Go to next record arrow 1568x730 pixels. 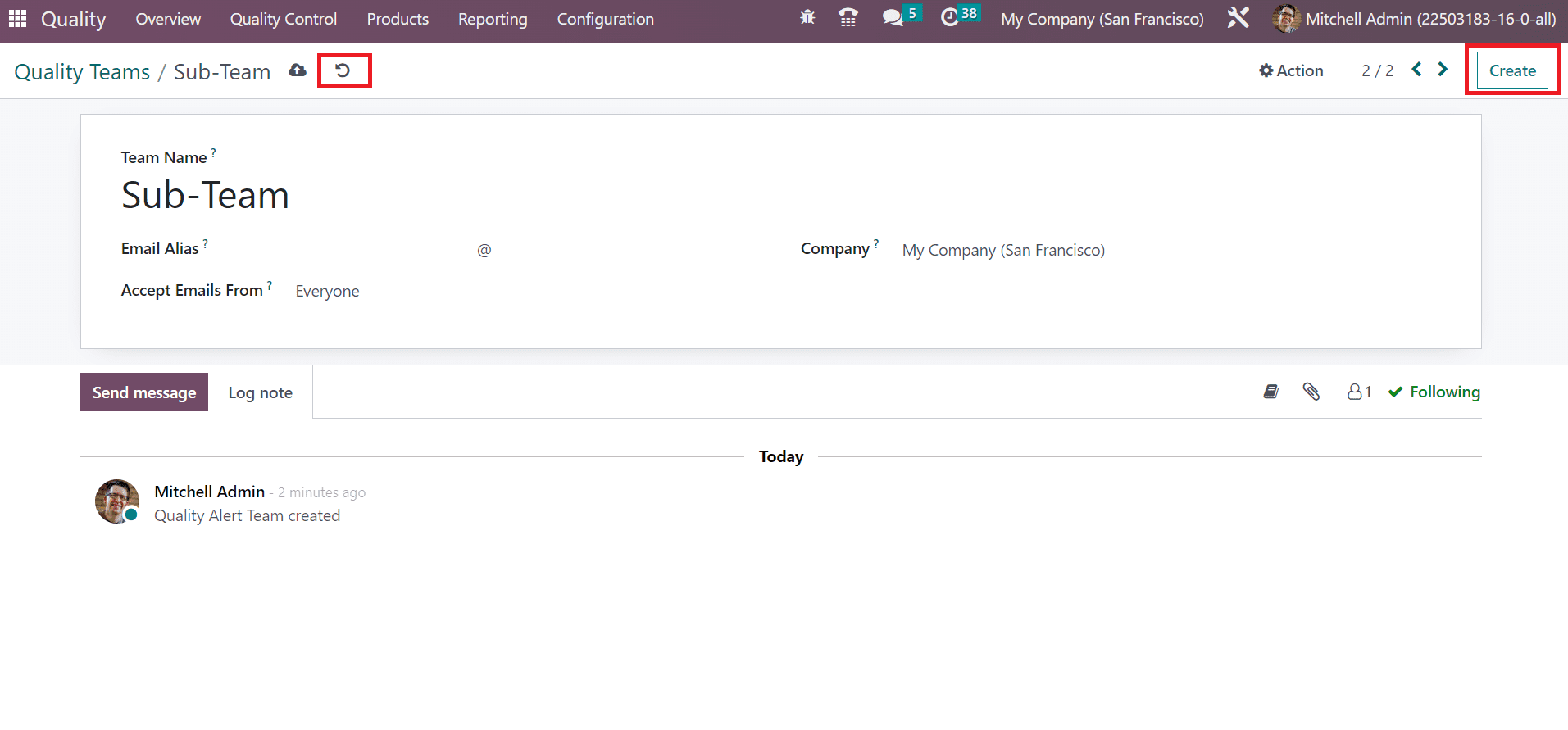tap(1443, 70)
